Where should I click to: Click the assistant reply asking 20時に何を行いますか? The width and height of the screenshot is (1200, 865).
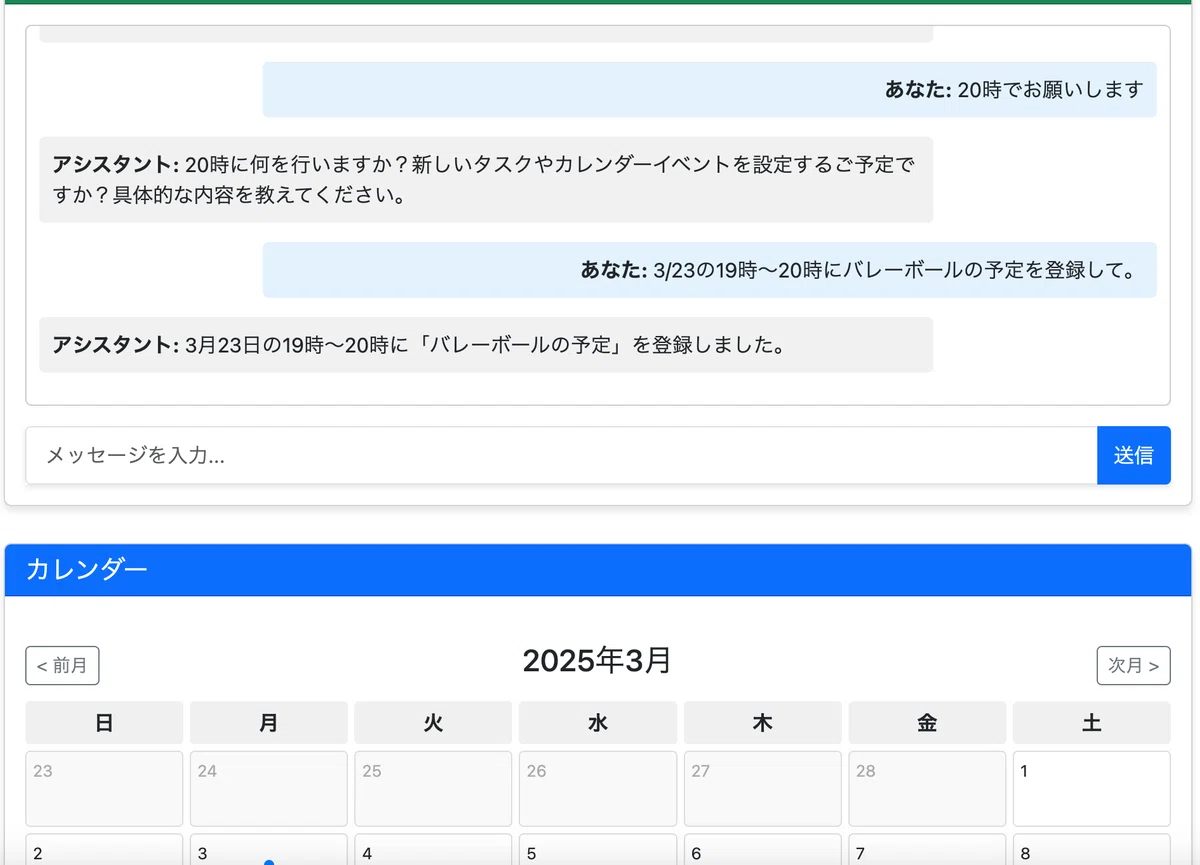pyautogui.click(x=486, y=180)
